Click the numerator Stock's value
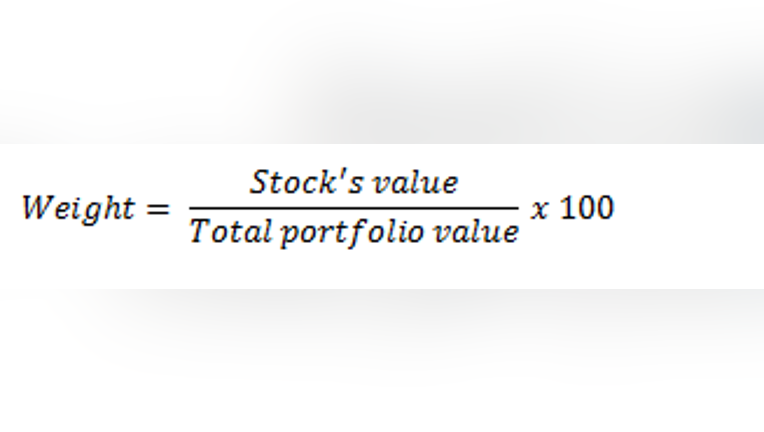This screenshot has height=432, width=764. pyautogui.click(x=354, y=183)
